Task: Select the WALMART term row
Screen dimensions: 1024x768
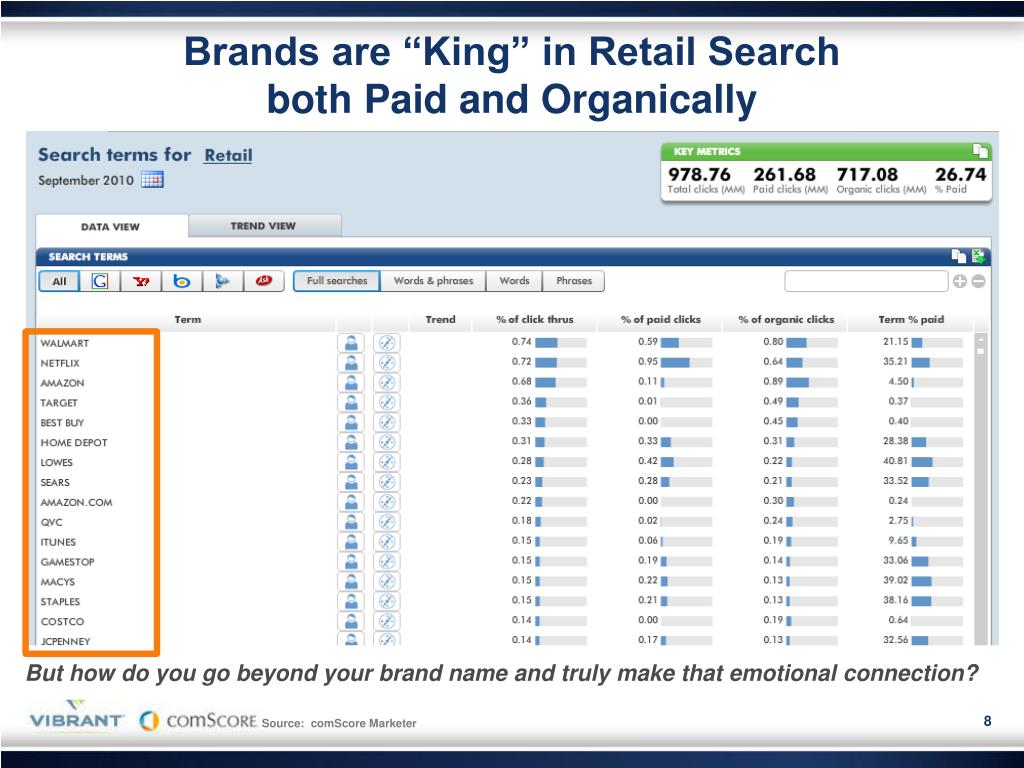Action: pos(65,343)
